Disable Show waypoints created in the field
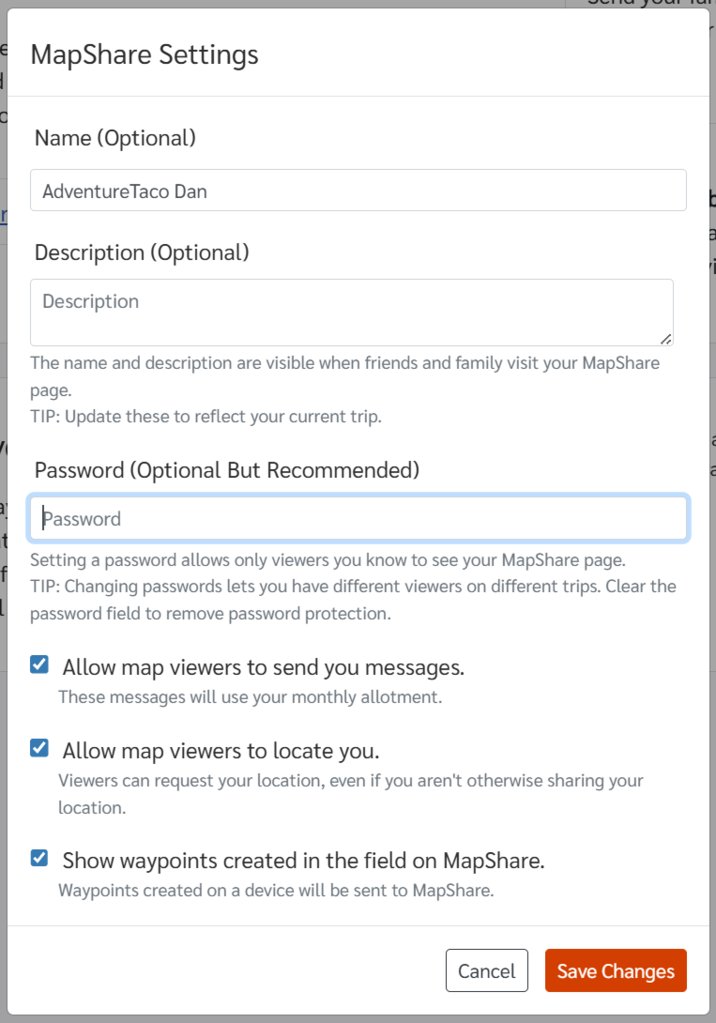The width and height of the screenshot is (716, 1023). [x=39, y=858]
